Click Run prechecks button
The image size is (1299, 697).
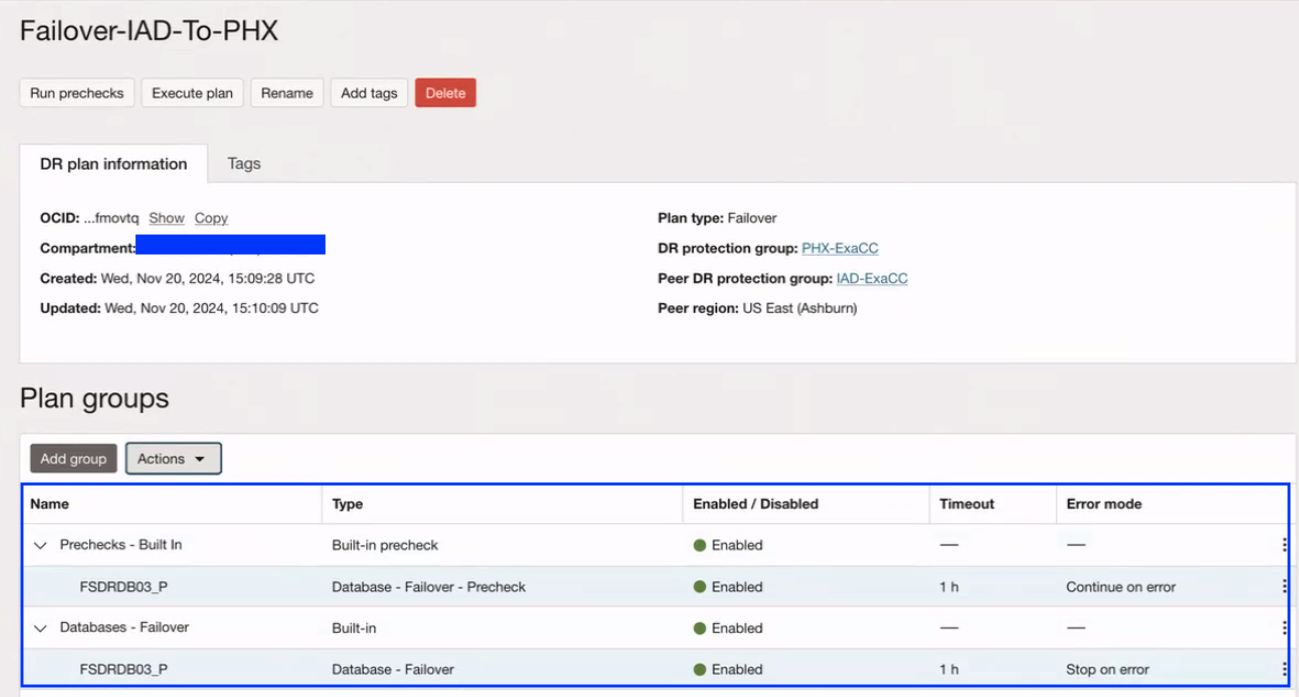coord(77,93)
